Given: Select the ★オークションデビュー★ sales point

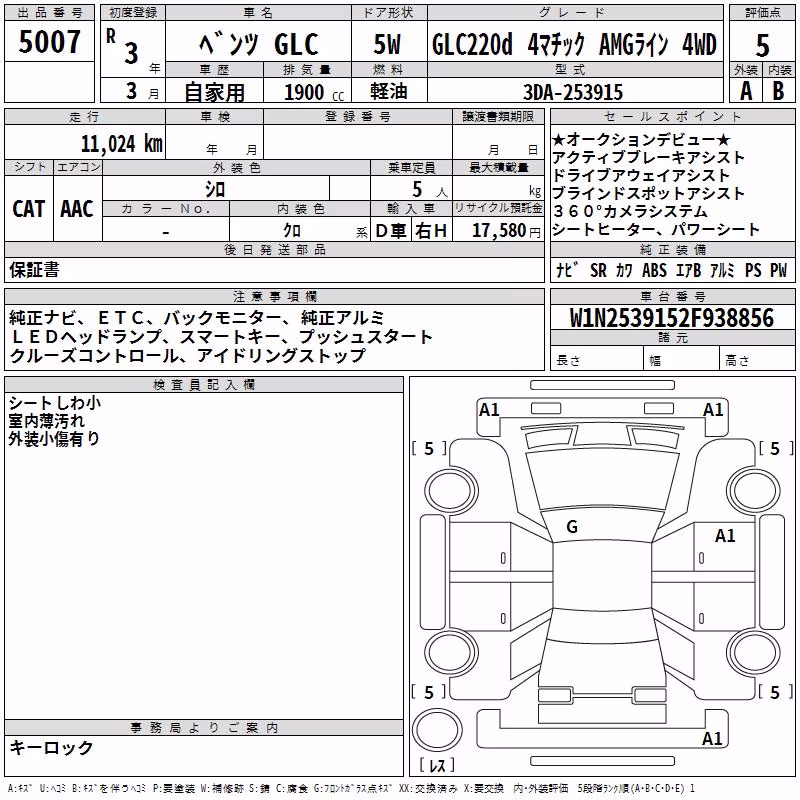Looking at the screenshot, I should [641, 139].
